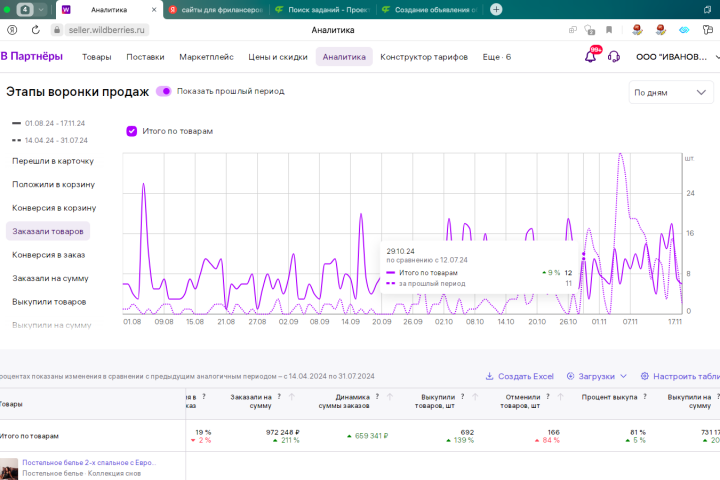Sort by Заказали на сумму arrow
The height and width of the screenshot is (480, 720).
[x=292, y=397]
